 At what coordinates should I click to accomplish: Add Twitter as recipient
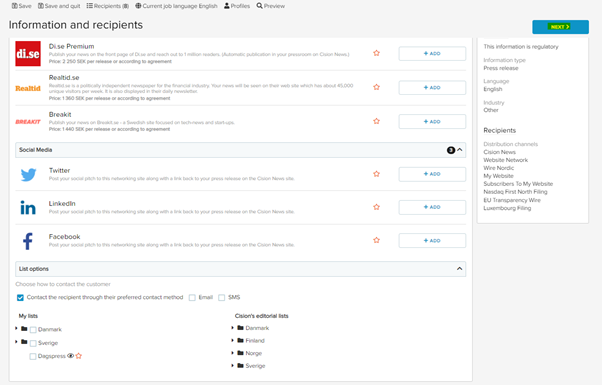pos(432,174)
